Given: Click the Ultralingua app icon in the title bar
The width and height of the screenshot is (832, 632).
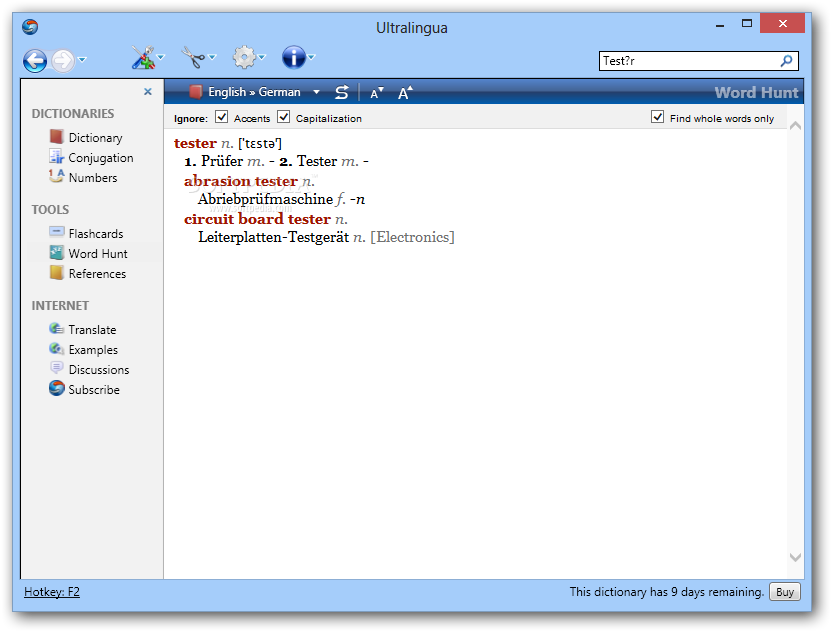Looking at the screenshot, I should [30, 27].
